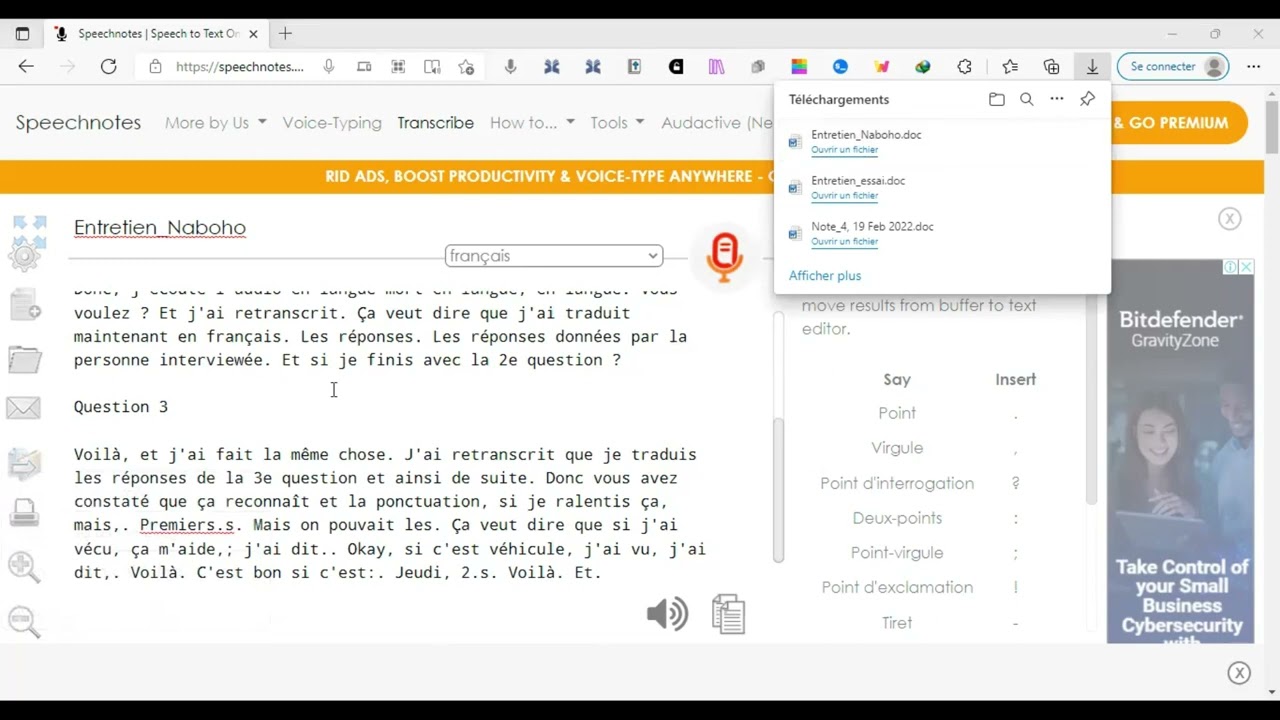
Task: Close the Bitdefender ad with X
Action: pos(1246,267)
